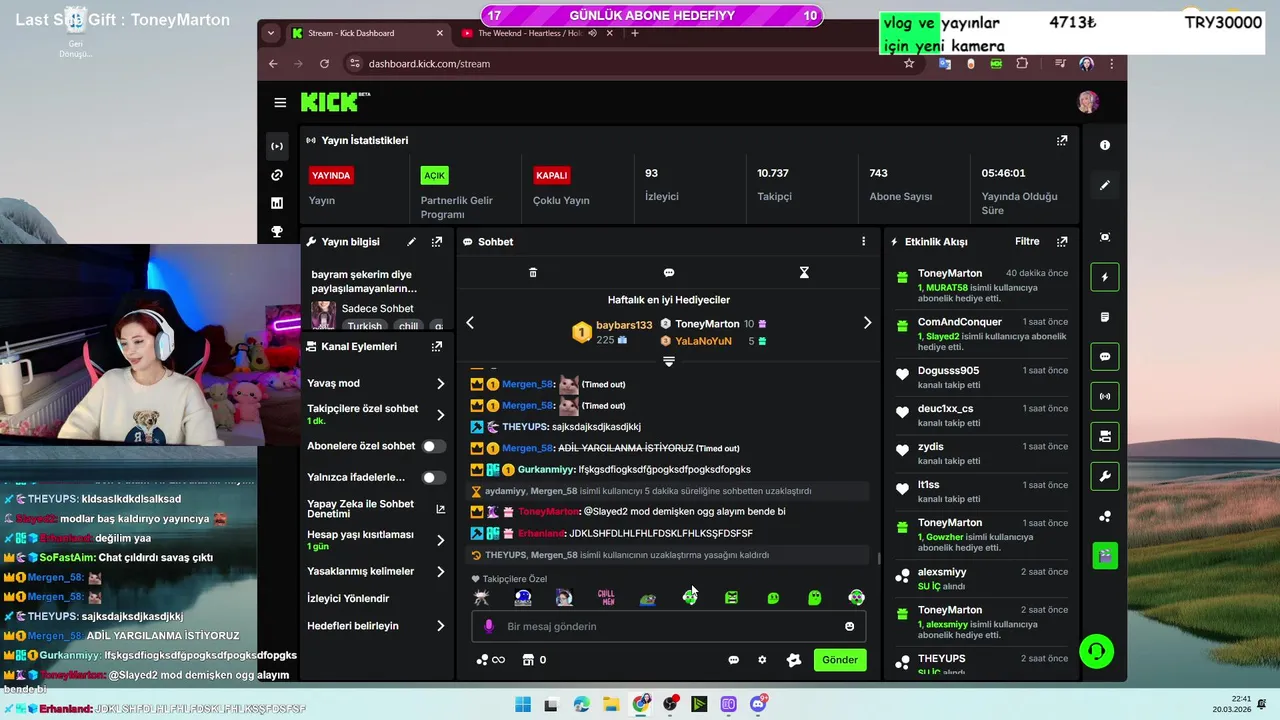Screen dimensions: 1280x720
Task: Open the trophy icon in left sidebar
Action: (x=277, y=232)
